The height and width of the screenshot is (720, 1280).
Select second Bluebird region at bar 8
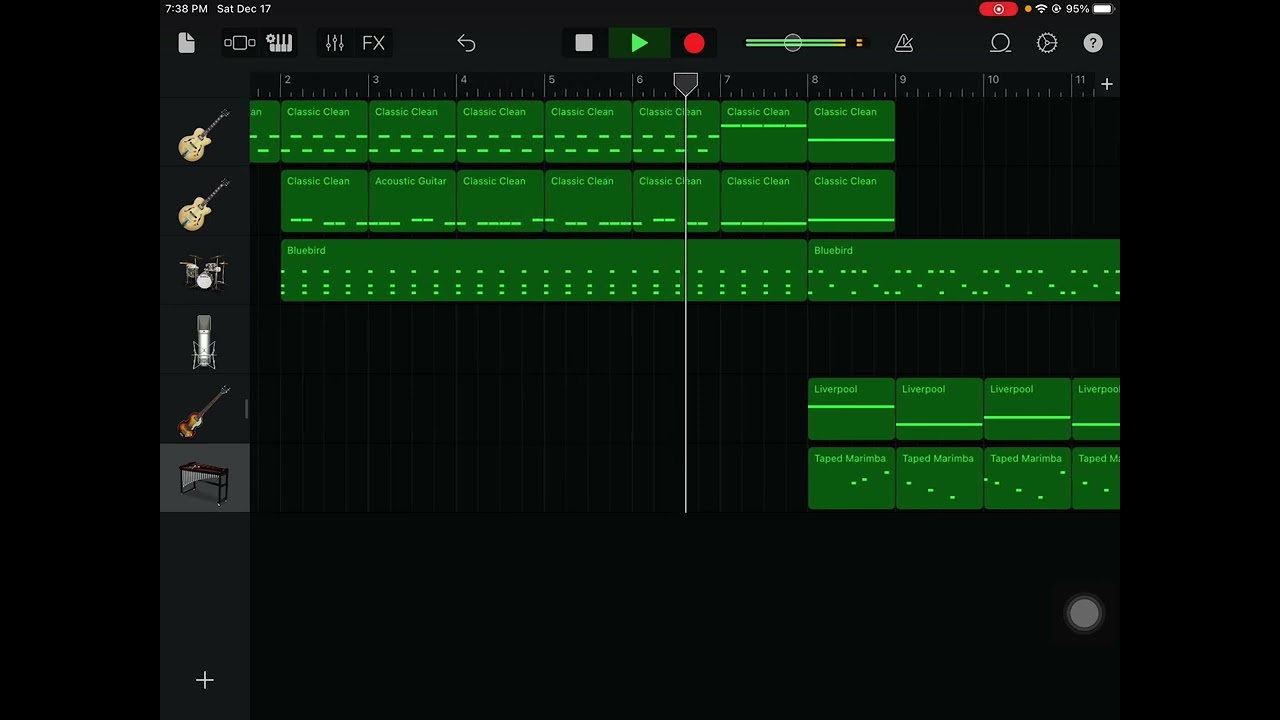964,270
